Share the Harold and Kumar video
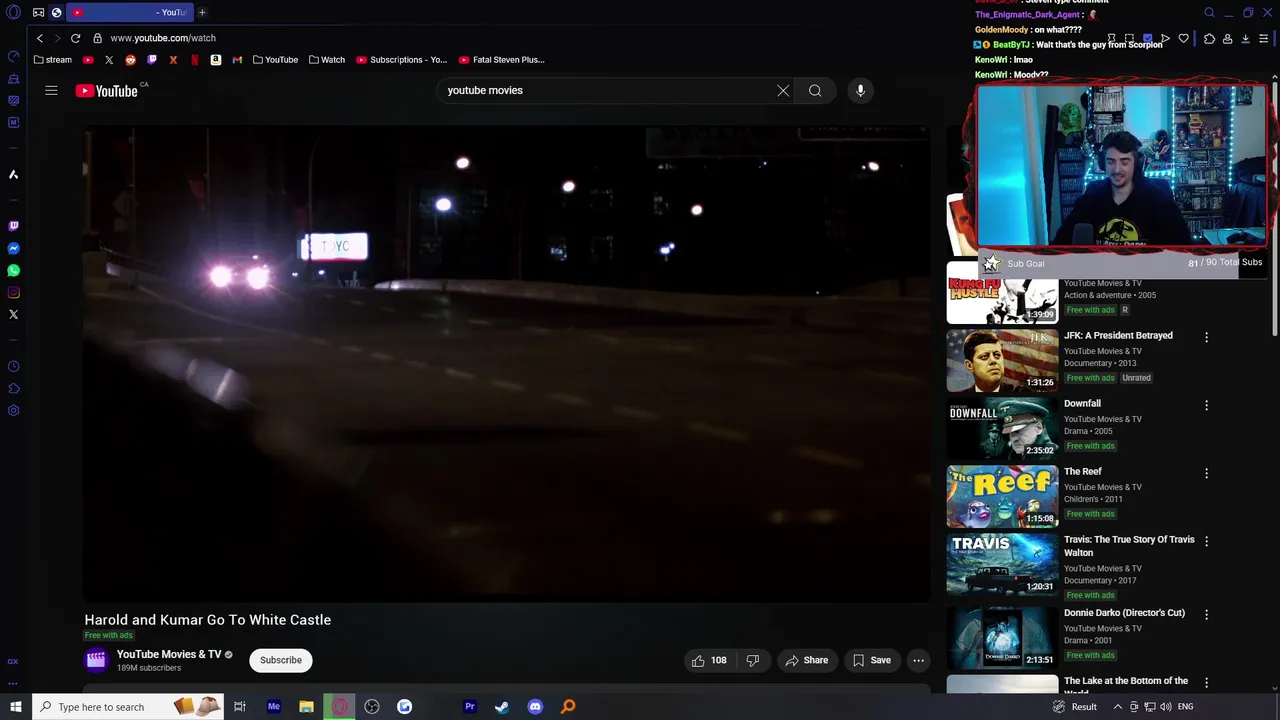1280x720 pixels. [807, 660]
